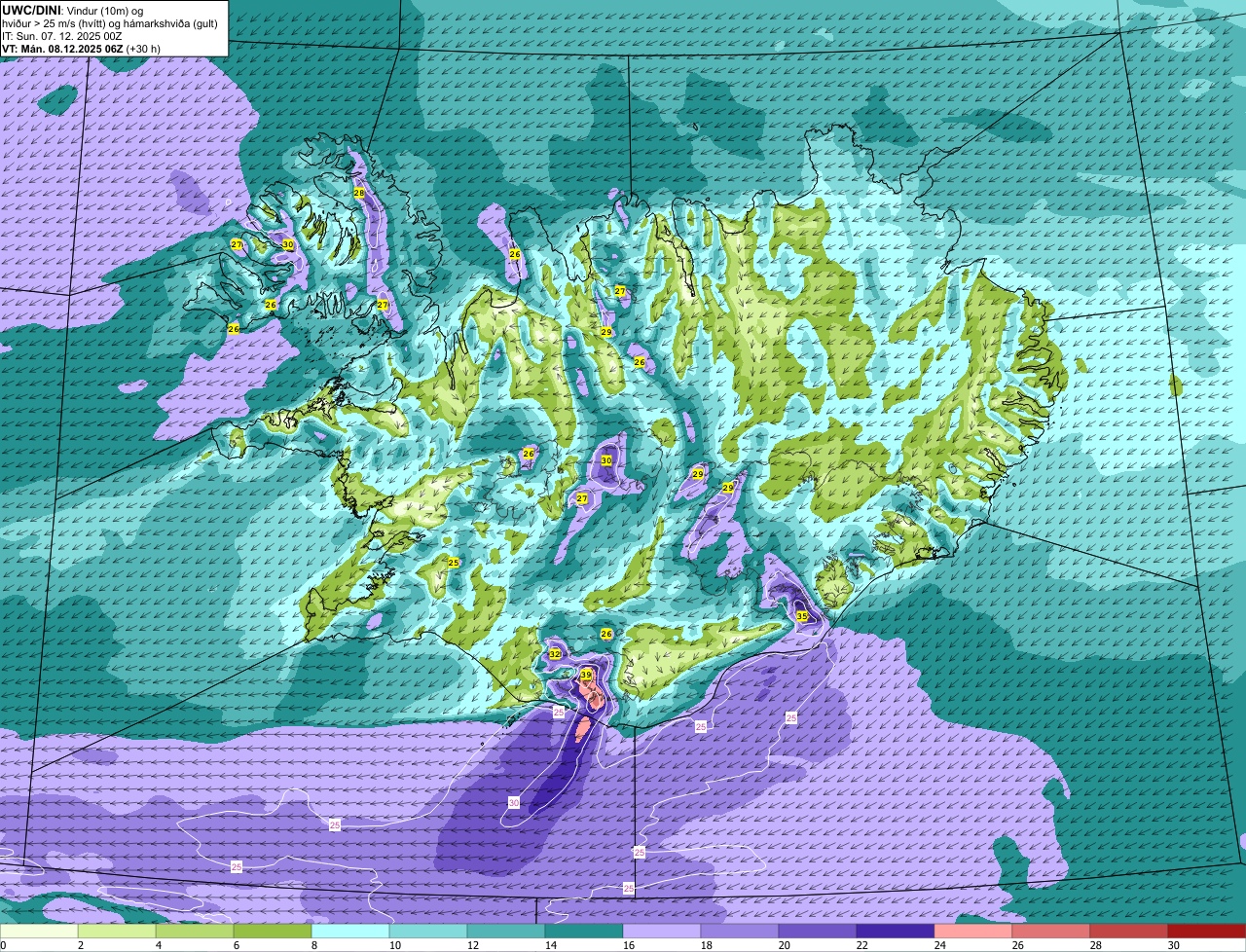Click legend scale tick label 2

pos(80,945)
